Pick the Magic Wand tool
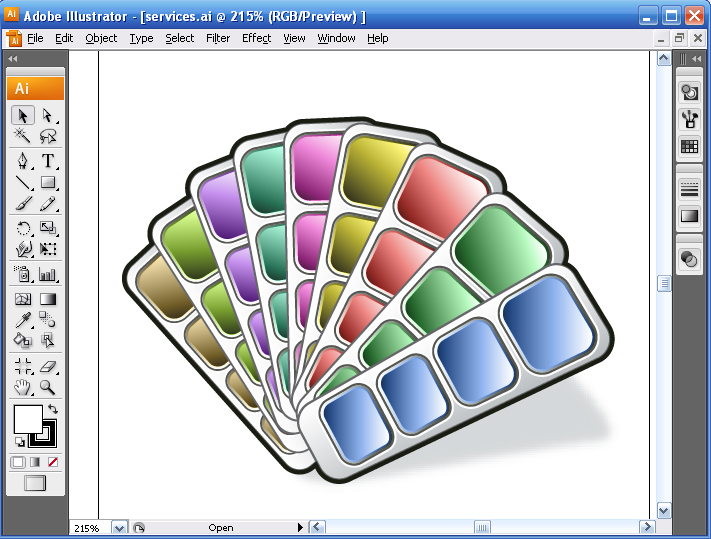 pyautogui.click(x=24, y=137)
